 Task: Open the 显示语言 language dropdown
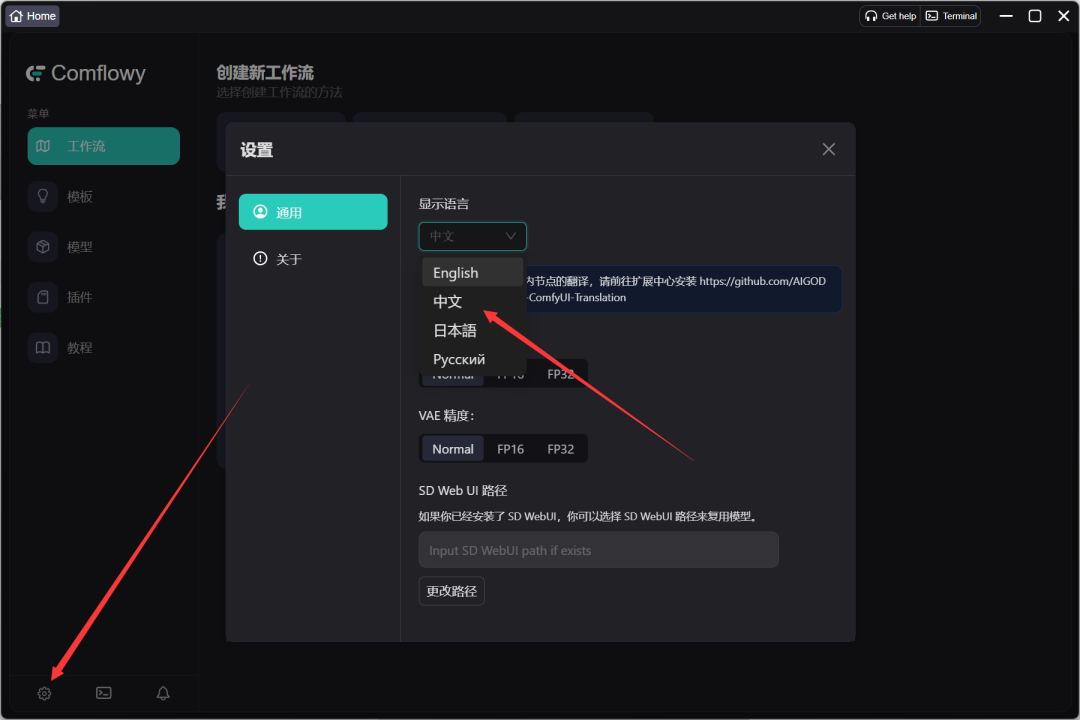(472, 236)
